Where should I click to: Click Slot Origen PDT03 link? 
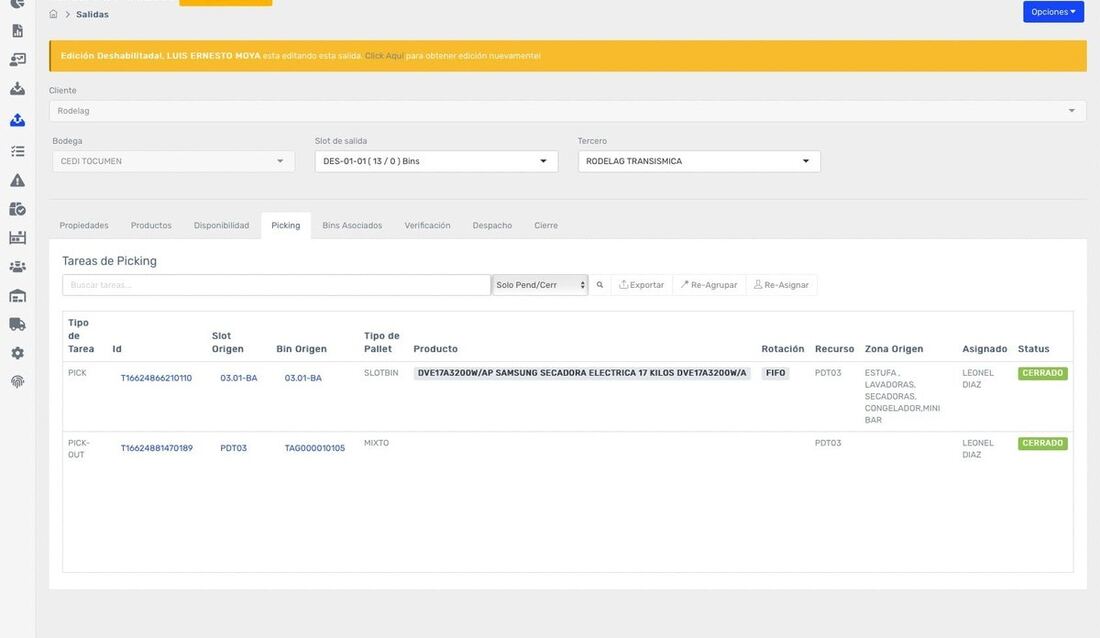click(234, 448)
